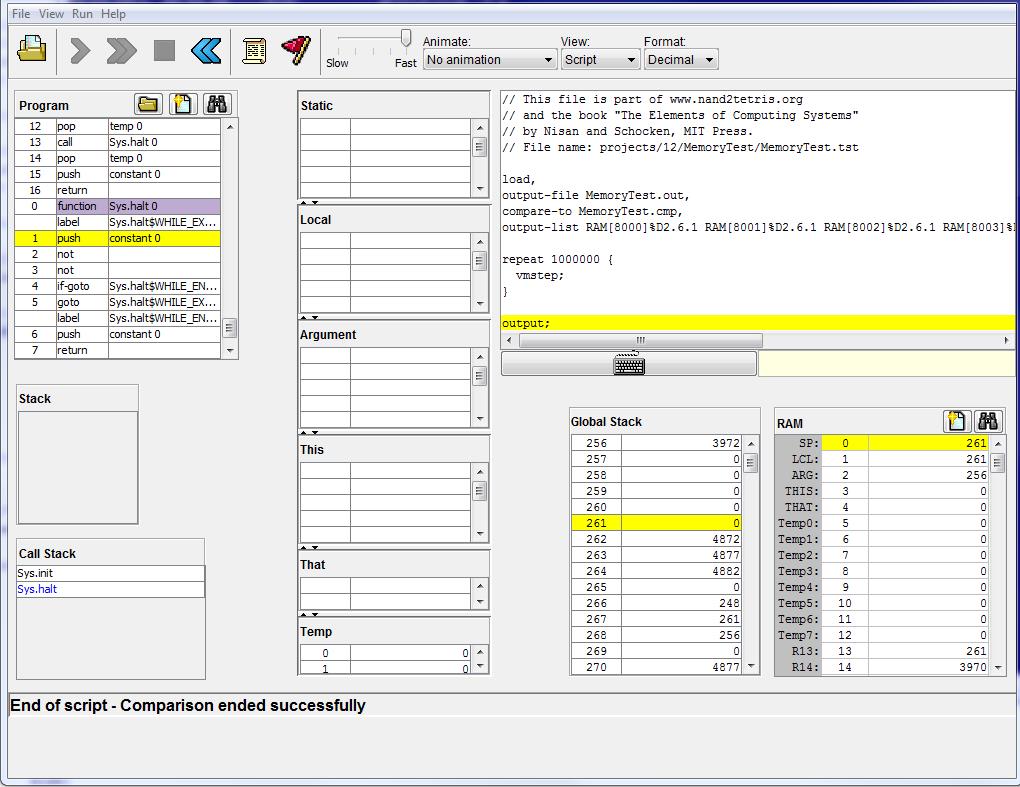Open the script scroll icon
The width and height of the screenshot is (1020, 787).
tap(254, 50)
